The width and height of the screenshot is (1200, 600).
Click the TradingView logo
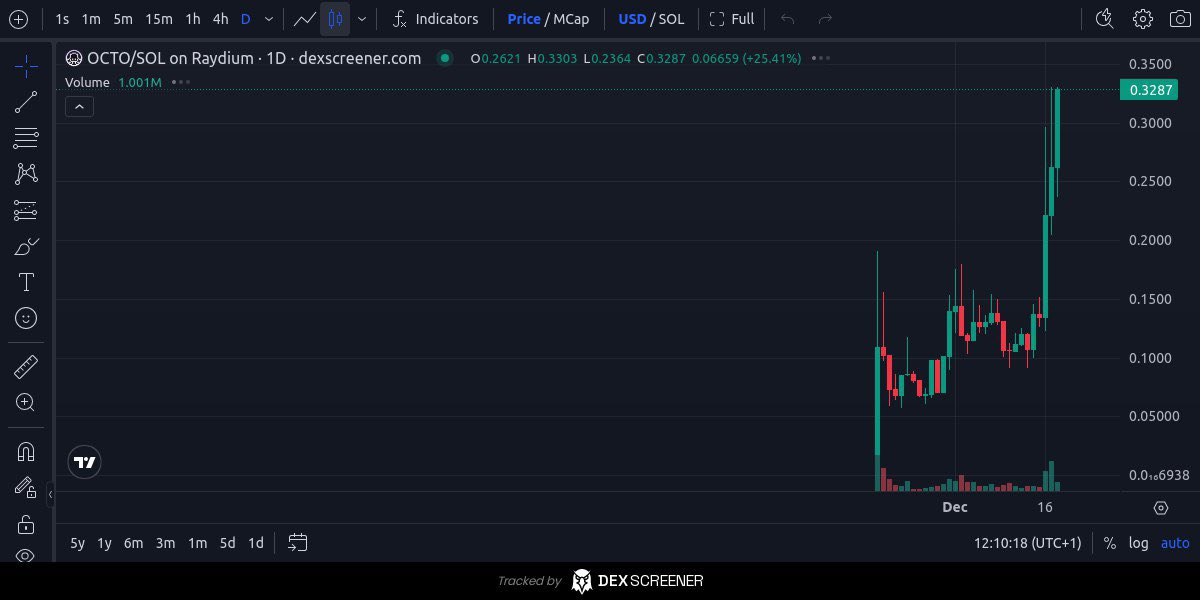pos(85,462)
